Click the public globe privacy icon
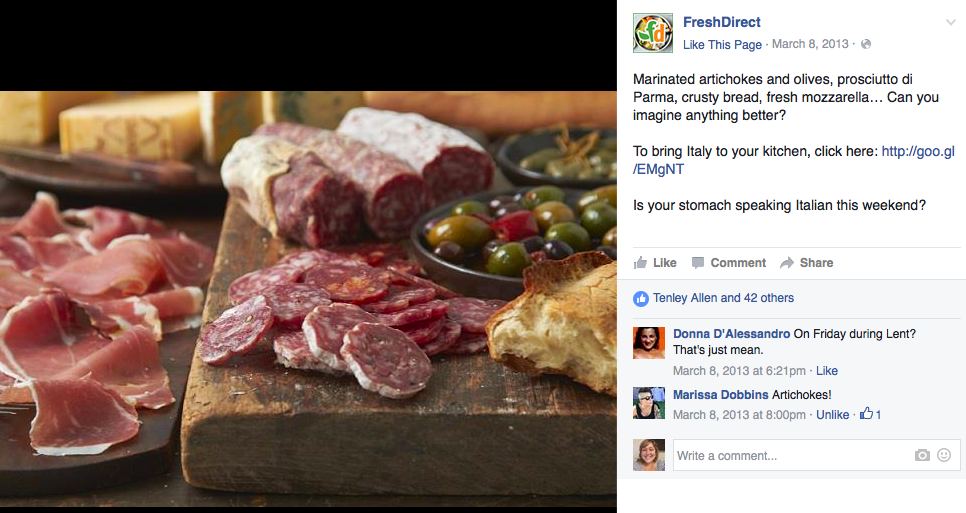Image resolution: width=966 pixels, height=513 pixels. [866, 44]
